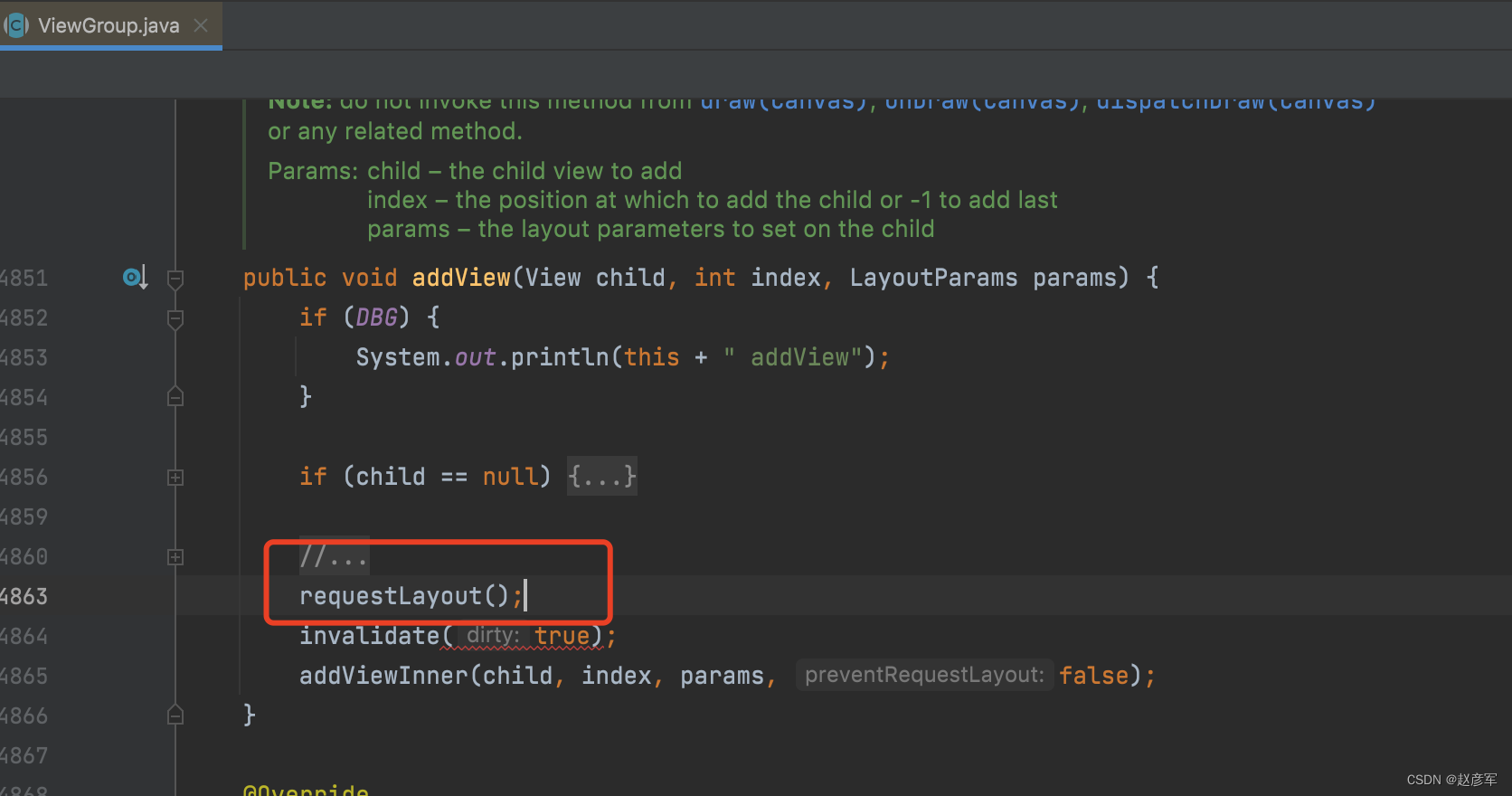Viewport: 1512px width, 796px height.
Task: Close the ViewGroup.java tab
Action: pyautogui.click(x=201, y=25)
